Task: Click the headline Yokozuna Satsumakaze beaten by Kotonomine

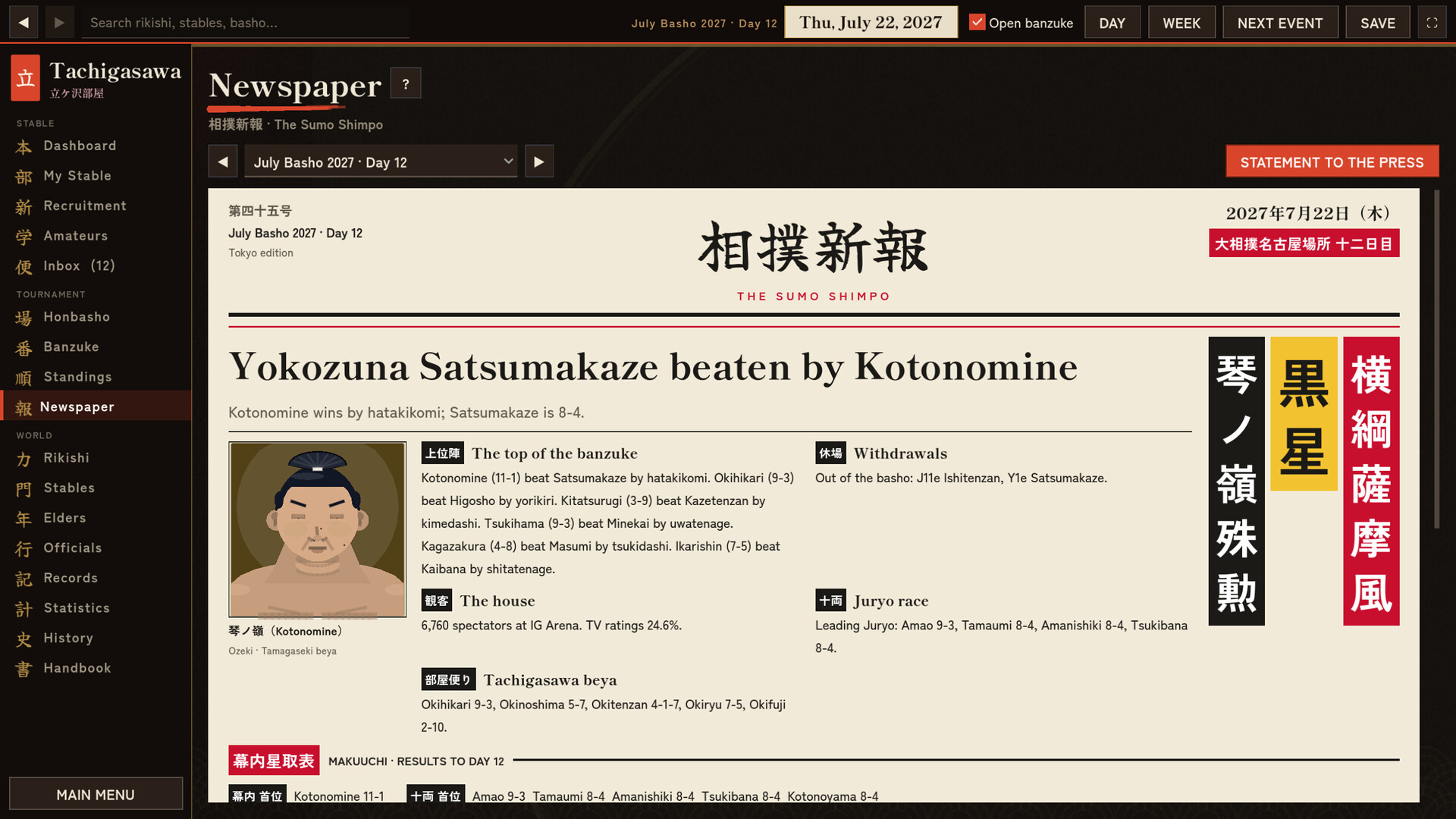Action: click(x=653, y=367)
